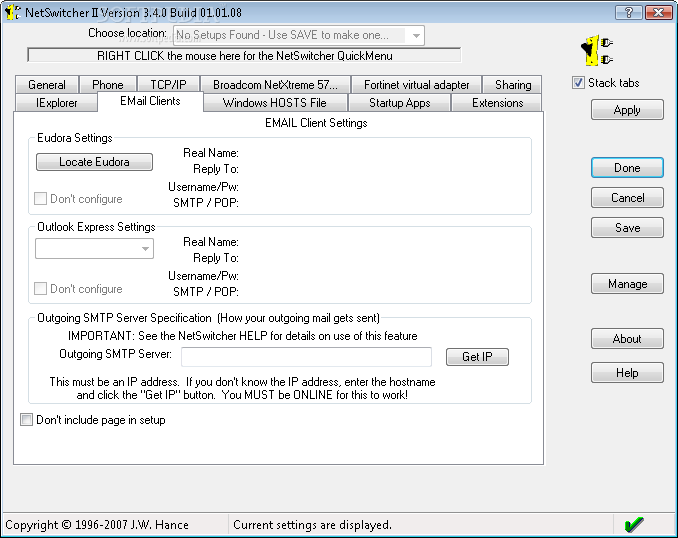Click 'Current settings are displayed.' status text
Viewport: 678px width, 538px height.
pos(312,525)
